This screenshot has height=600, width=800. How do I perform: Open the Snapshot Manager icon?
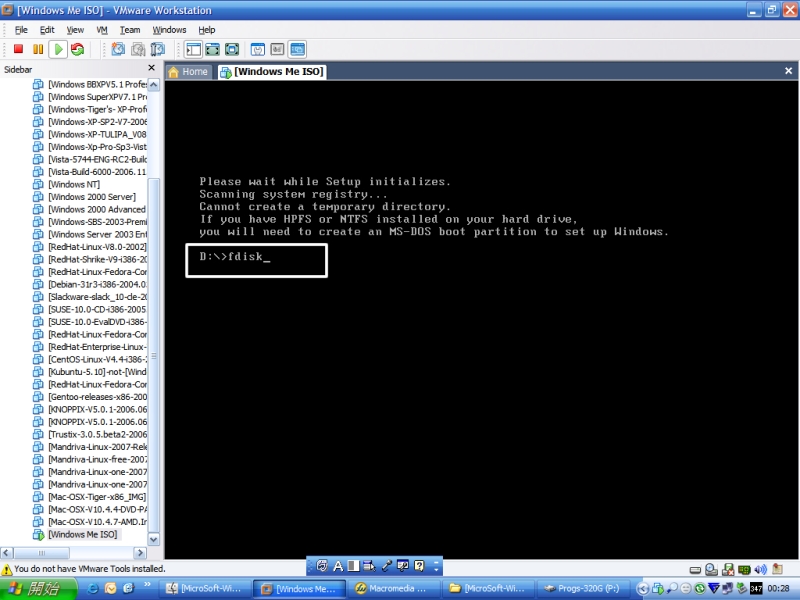pos(158,49)
